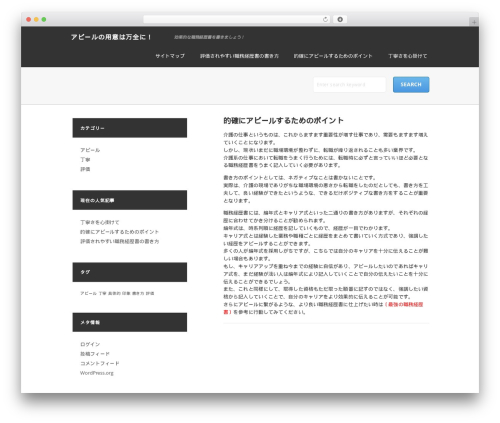
Task: Click the 評価 tag in タグ cloud
Action: 150,293
